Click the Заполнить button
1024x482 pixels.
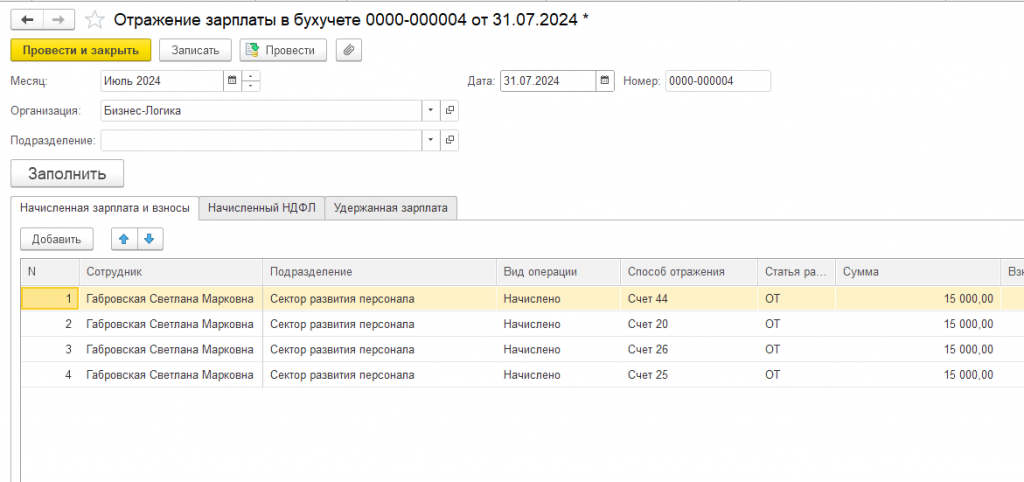tap(67, 174)
